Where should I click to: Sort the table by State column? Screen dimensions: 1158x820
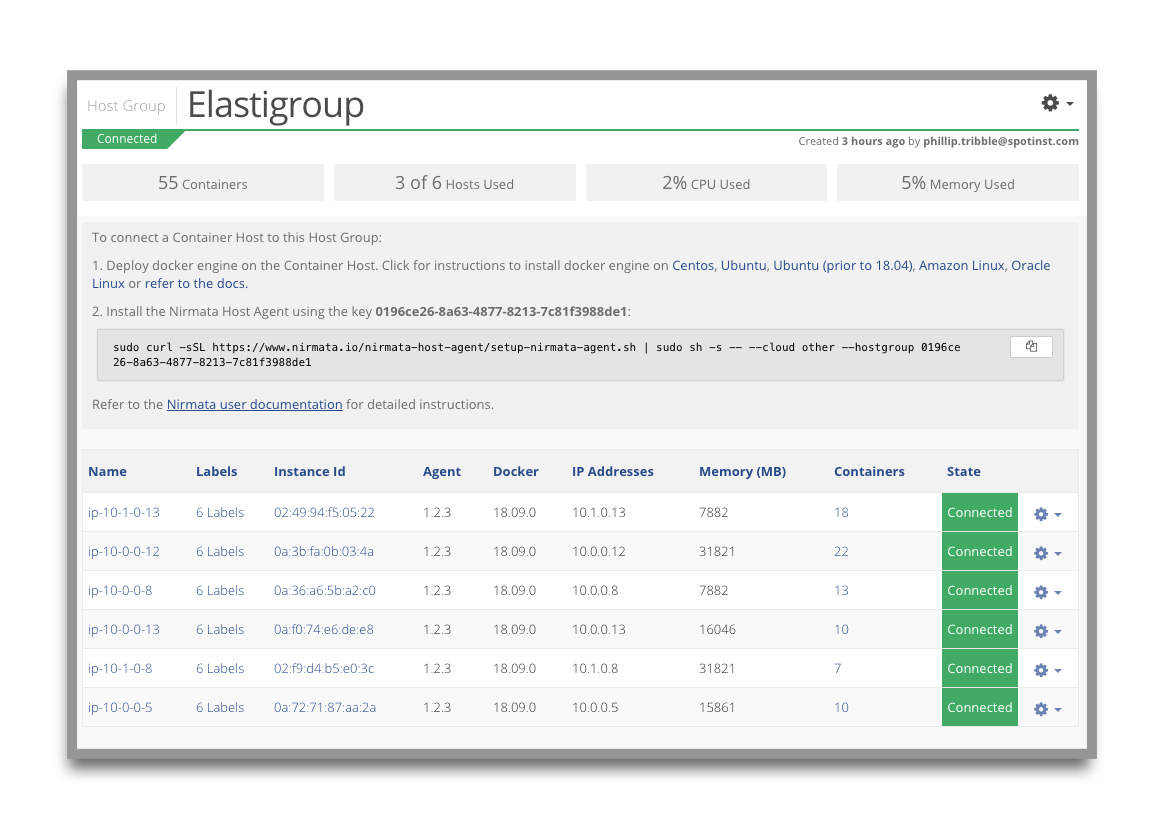pyautogui.click(x=964, y=471)
